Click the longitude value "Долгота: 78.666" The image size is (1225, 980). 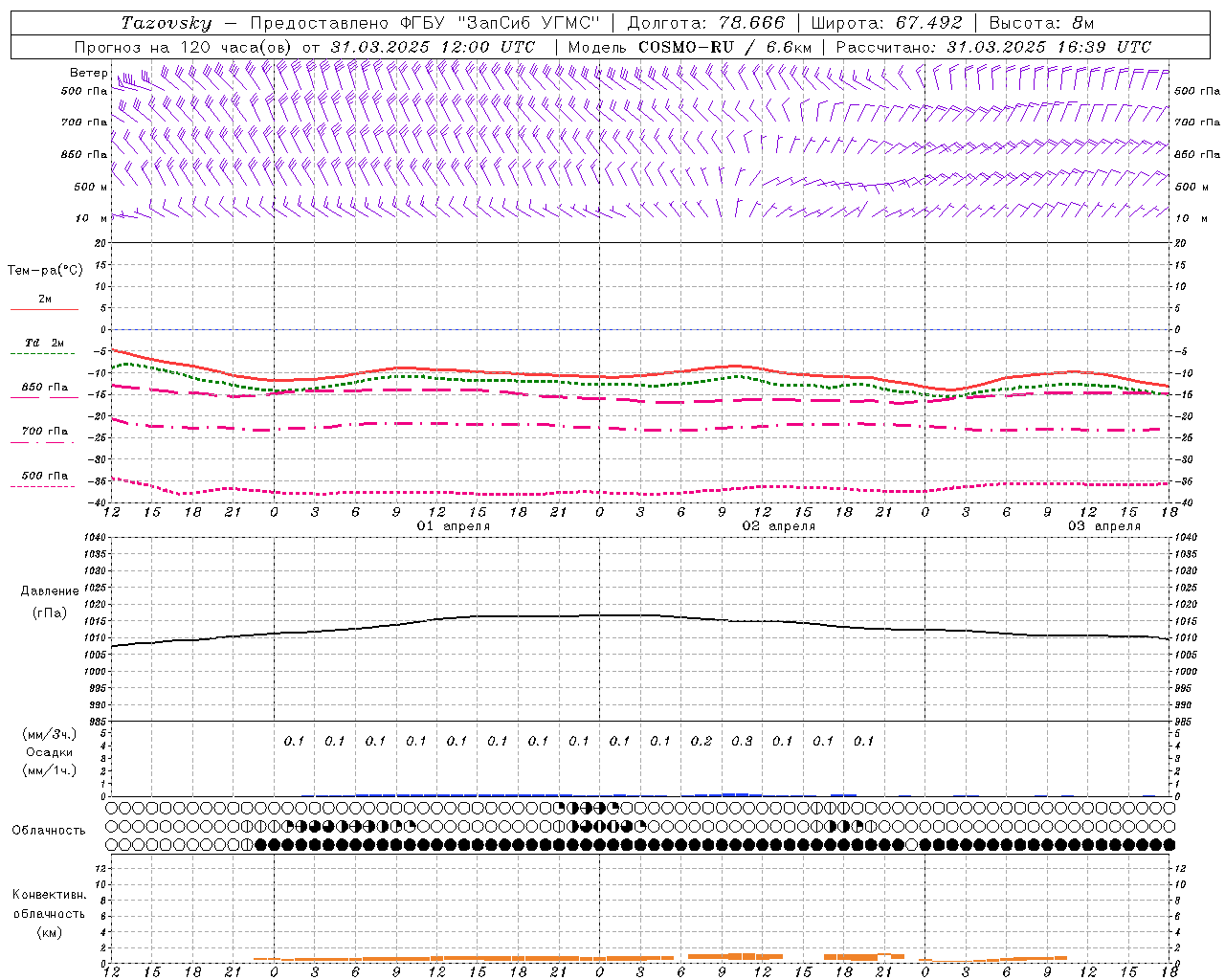click(x=705, y=23)
